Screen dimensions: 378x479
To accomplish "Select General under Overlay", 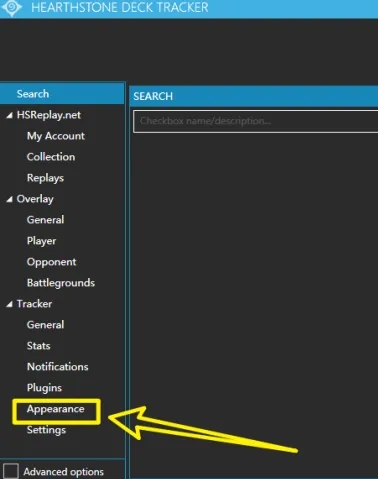I will coord(45,220).
